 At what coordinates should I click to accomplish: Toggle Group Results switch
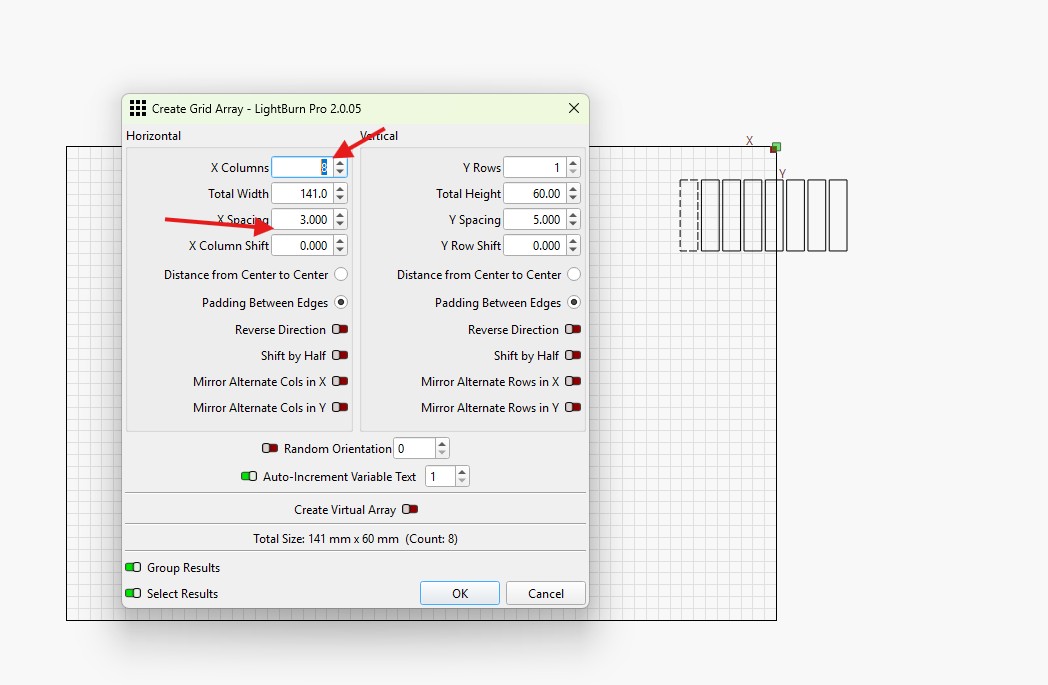tap(133, 567)
